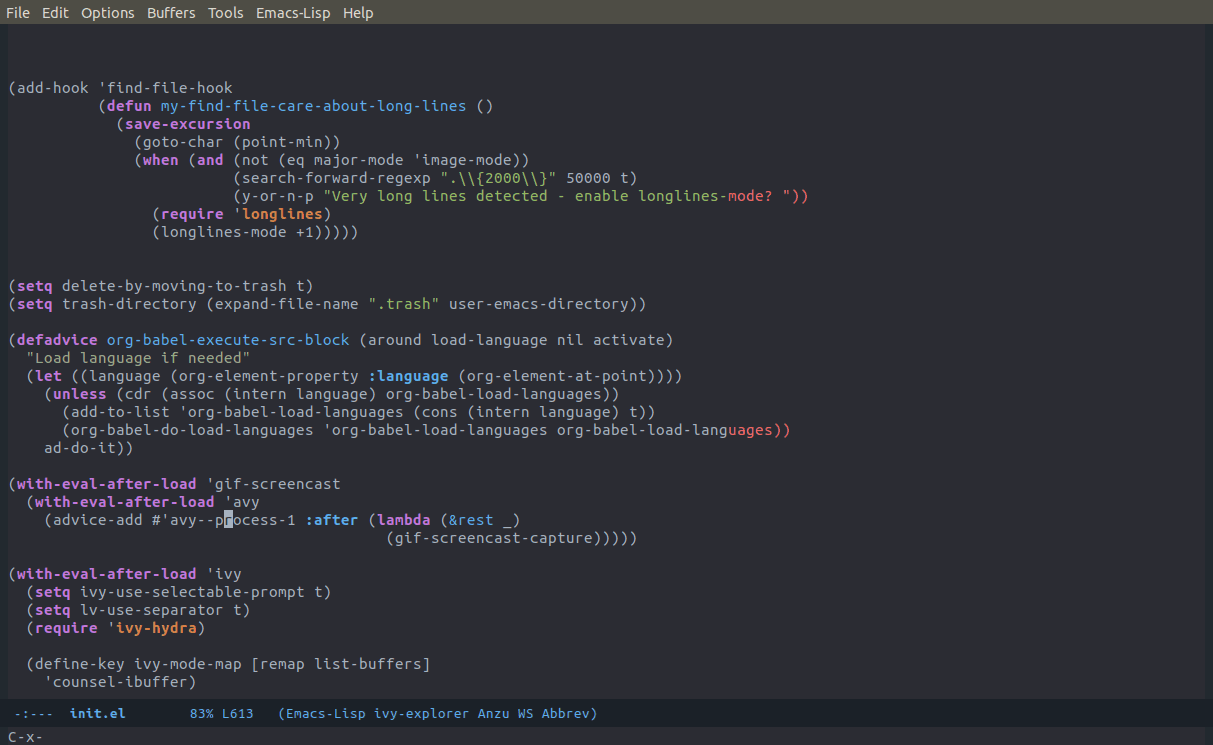The height and width of the screenshot is (745, 1213).
Task: Click lv-use-separator variable
Action: [x=152, y=610]
